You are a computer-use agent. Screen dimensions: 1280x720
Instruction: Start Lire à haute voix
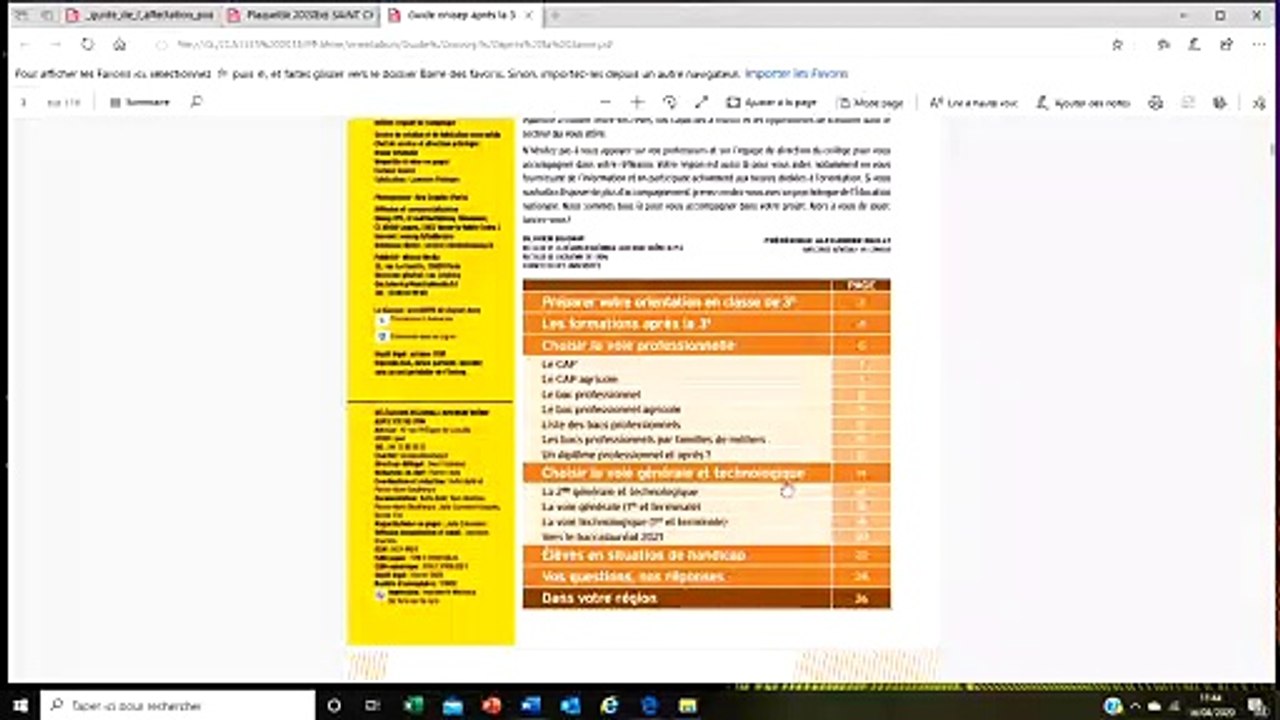pos(973,102)
